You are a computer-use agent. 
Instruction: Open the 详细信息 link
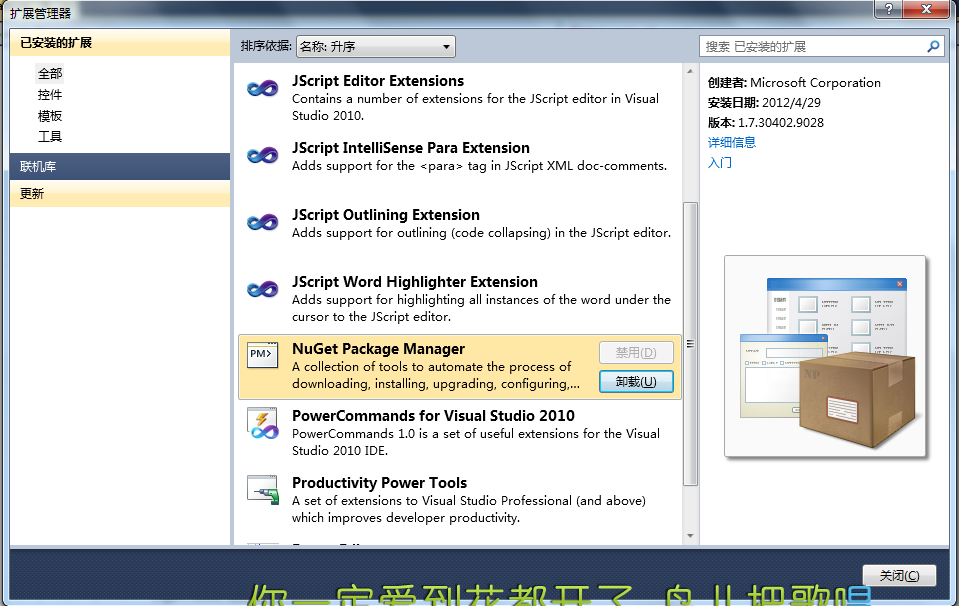pyautogui.click(x=731, y=142)
